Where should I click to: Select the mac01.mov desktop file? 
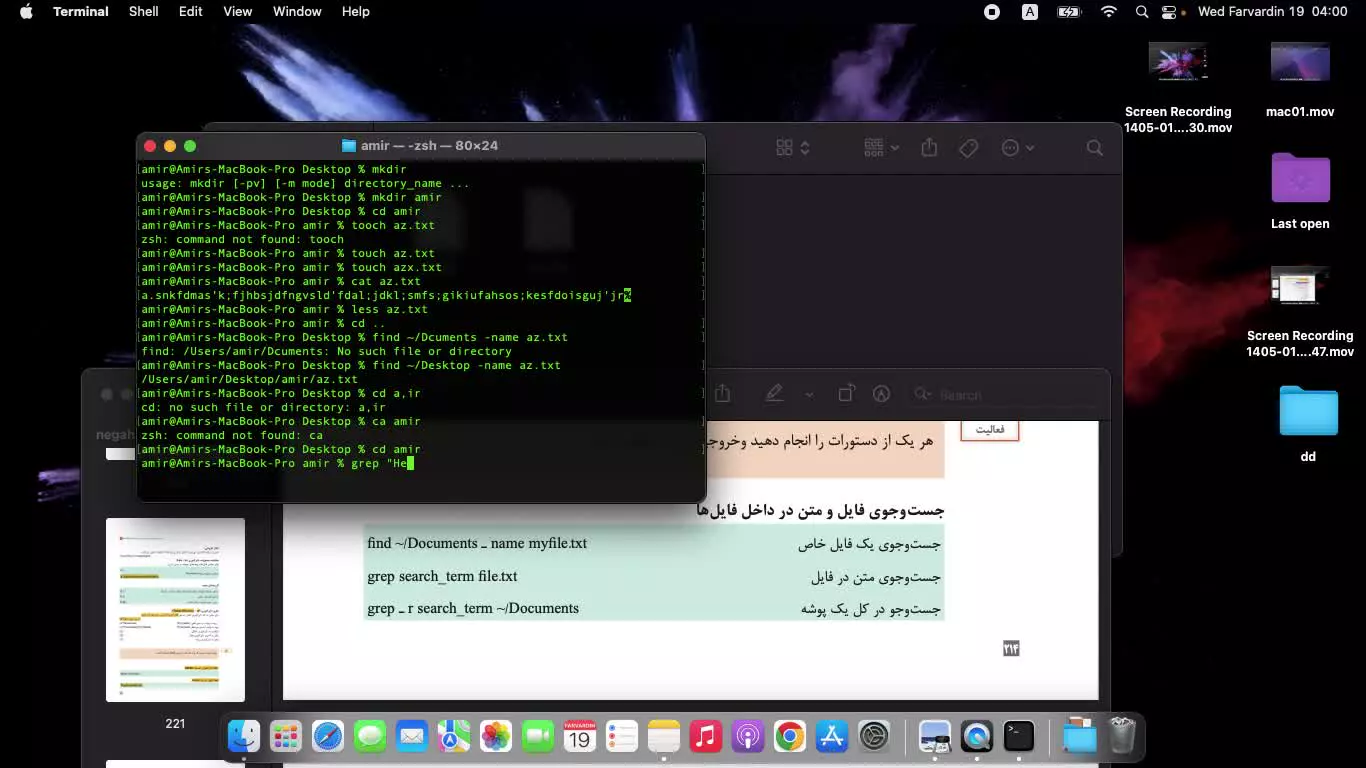click(x=1300, y=80)
